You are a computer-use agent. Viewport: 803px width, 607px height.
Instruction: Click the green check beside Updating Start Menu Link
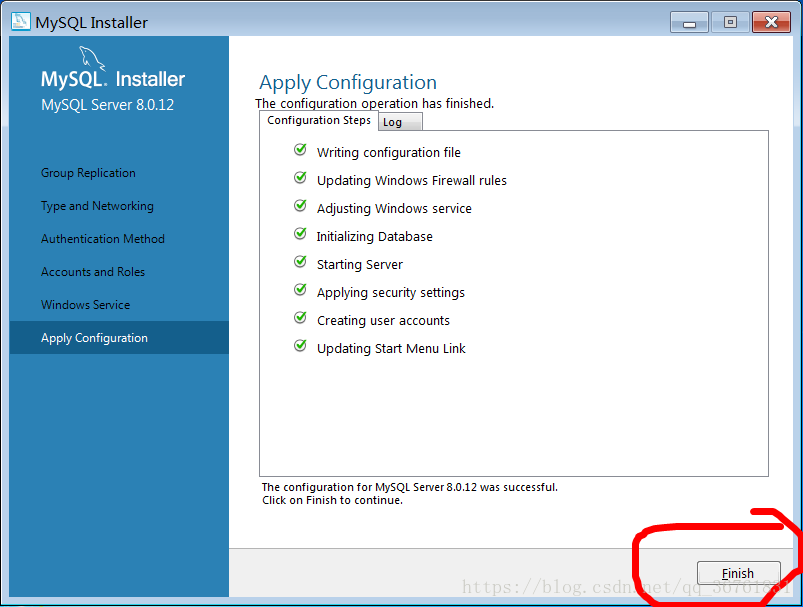tap(301, 346)
